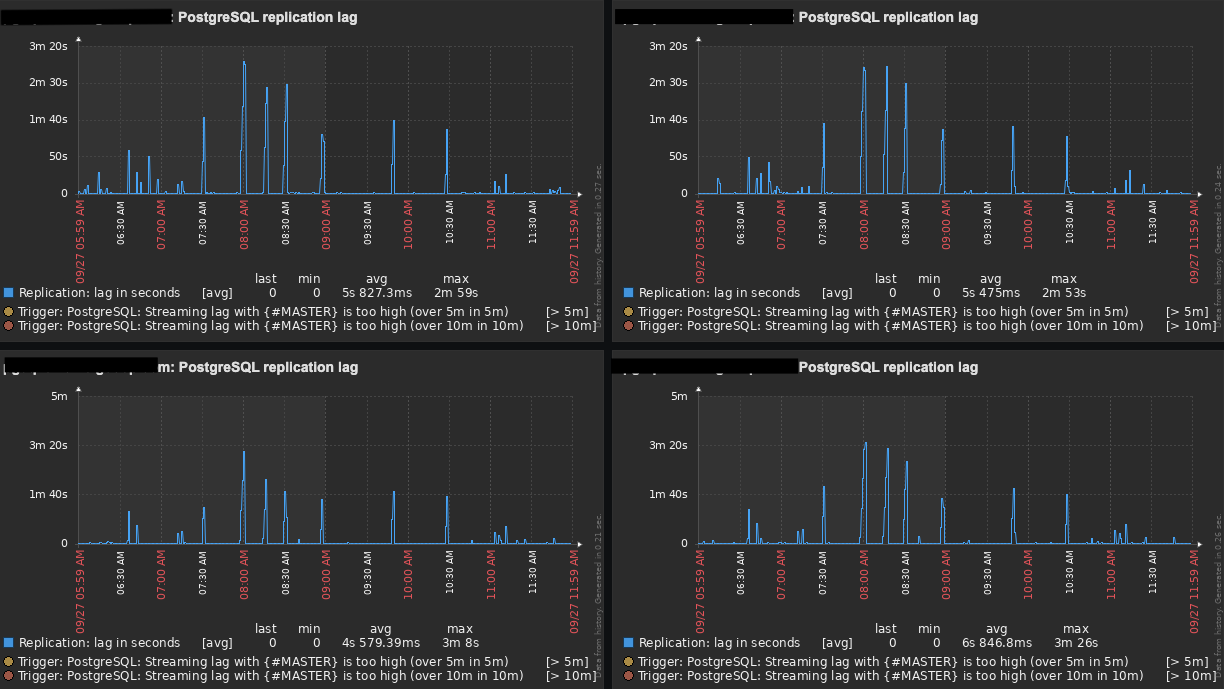Click red 10m trigger circle under max 2m 59s
This screenshot has width=1224, height=689.
(9, 325)
